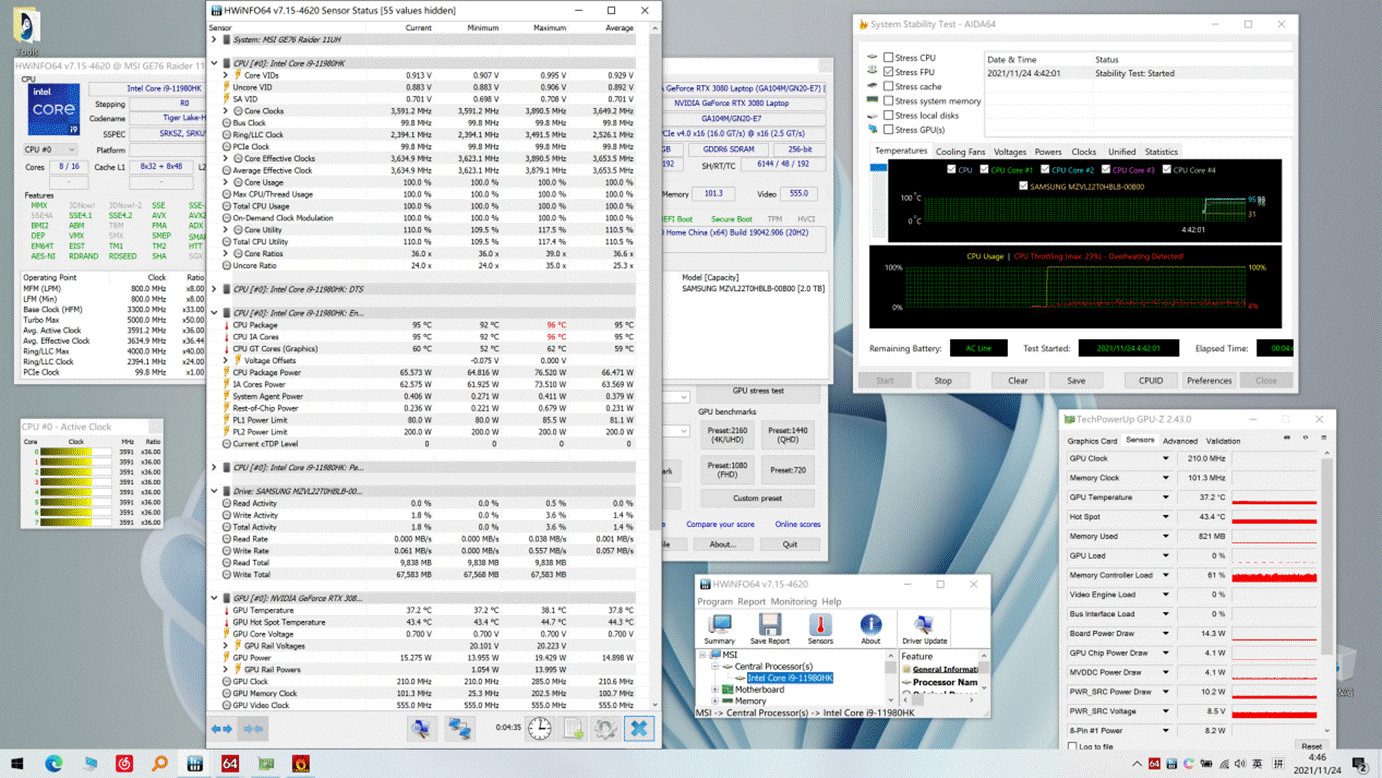The height and width of the screenshot is (778, 1382).
Task: Enable Stress system memory checkbox
Action: pyautogui.click(x=888, y=101)
